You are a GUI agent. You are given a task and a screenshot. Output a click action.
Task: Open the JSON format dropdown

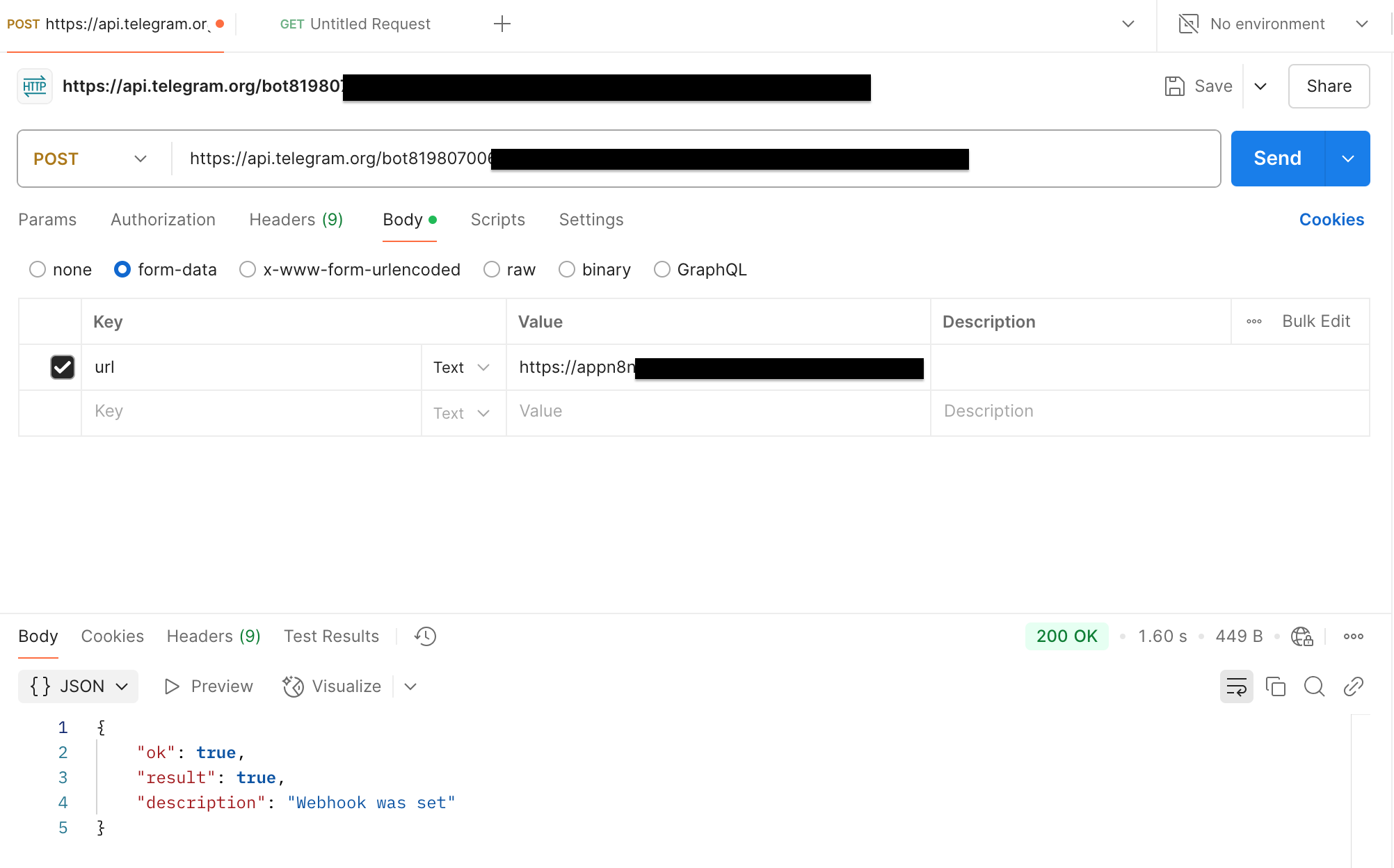[79, 686]
